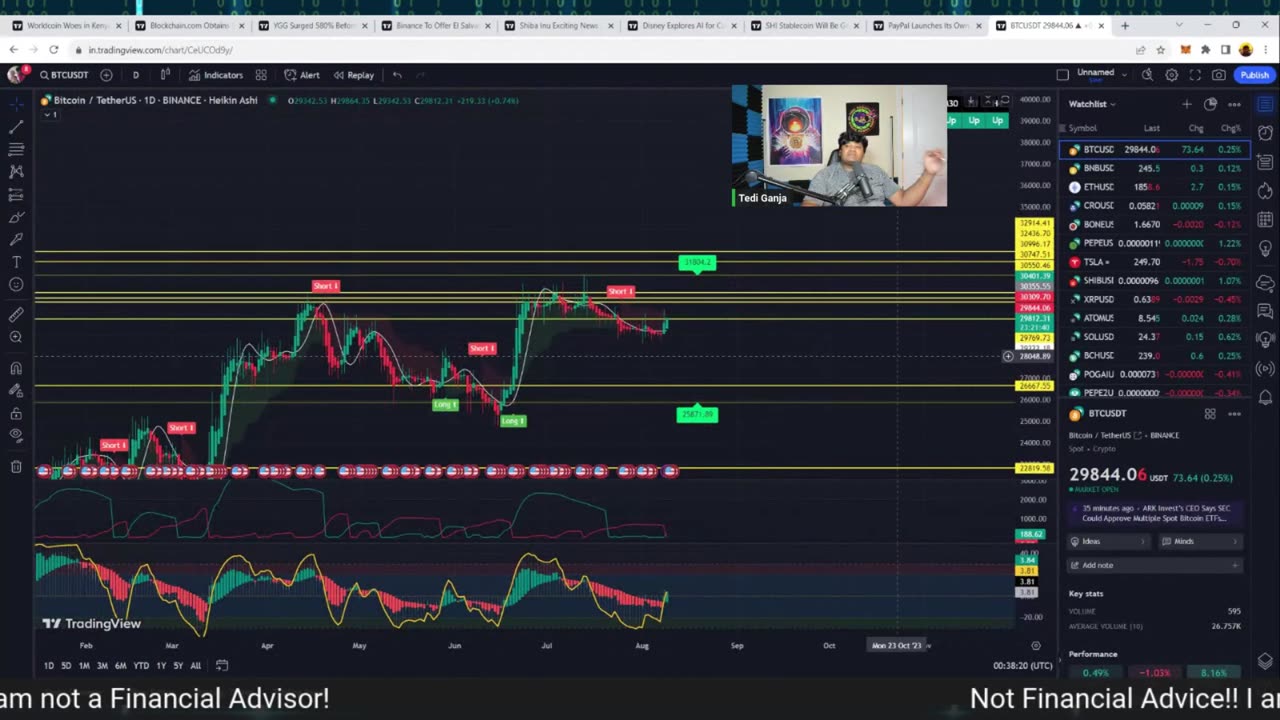The height and width of the screenshot is (720, 1280).
Task: Select the zoom in tool
Action: click(16, 337)
